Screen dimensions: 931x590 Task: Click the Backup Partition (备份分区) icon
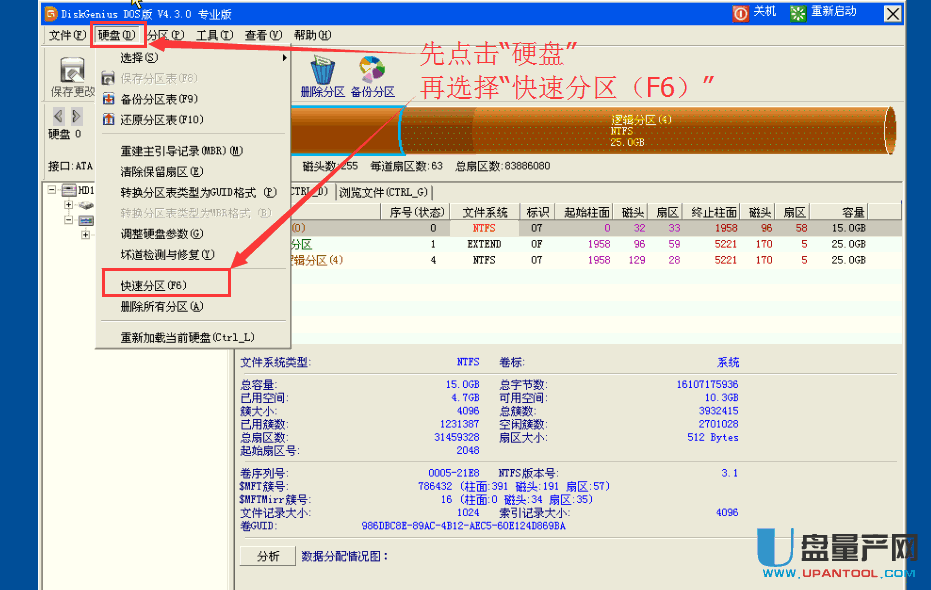coord(372,71)
